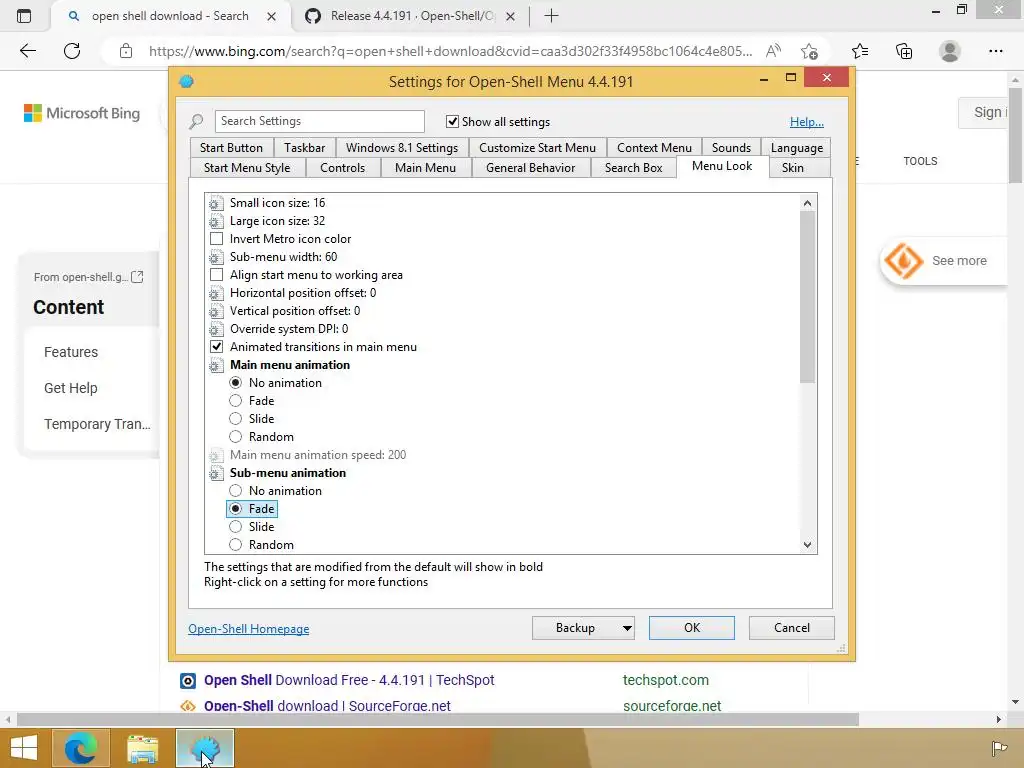
Task: Click the gear icon for Sub-menu width
Action: coord(216,257)
